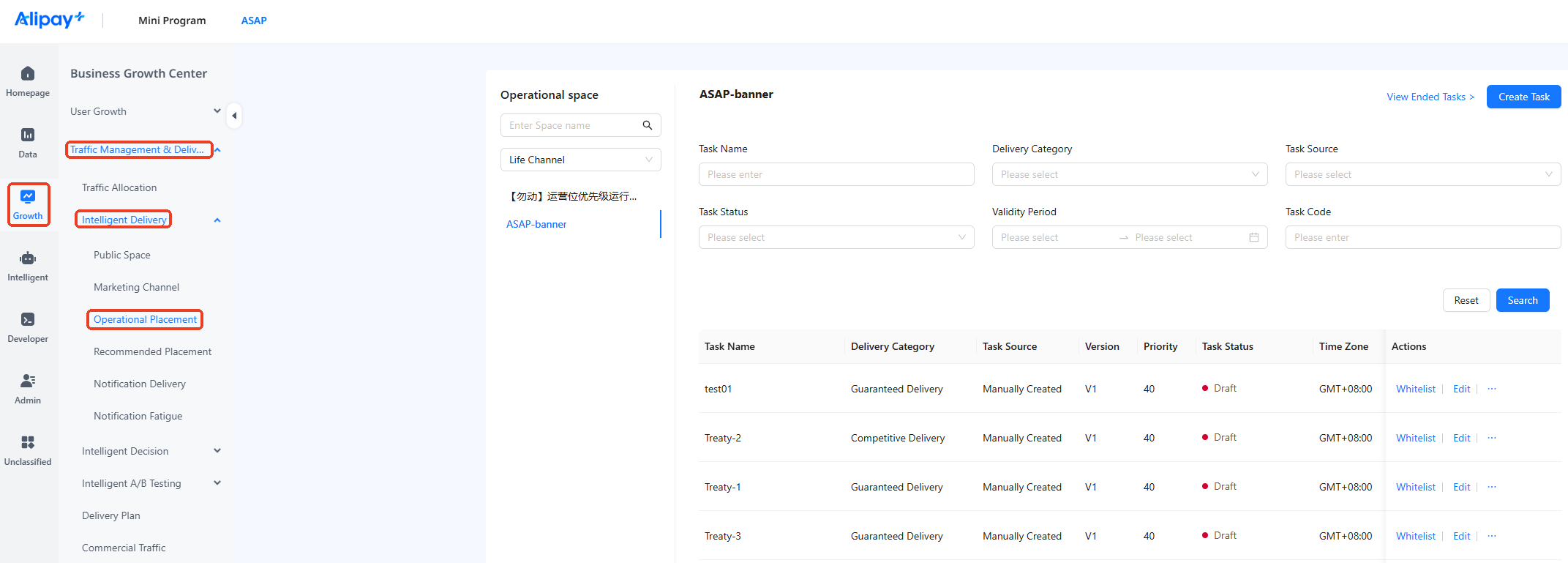
Task: Select the Intelligent robot icon
Action: (x=28, y=258)
